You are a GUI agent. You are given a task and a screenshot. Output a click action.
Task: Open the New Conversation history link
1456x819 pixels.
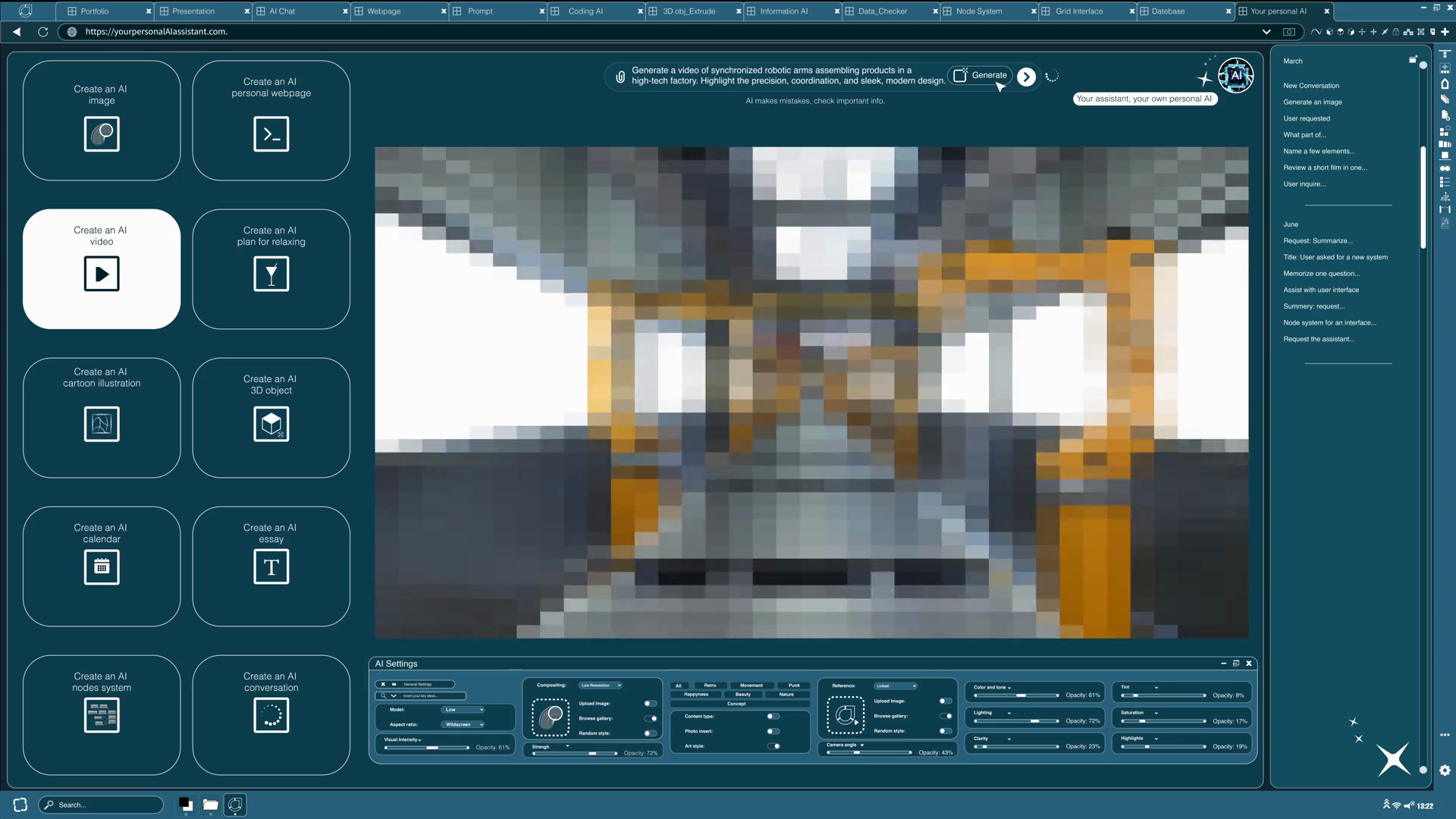coord(1311,86)
